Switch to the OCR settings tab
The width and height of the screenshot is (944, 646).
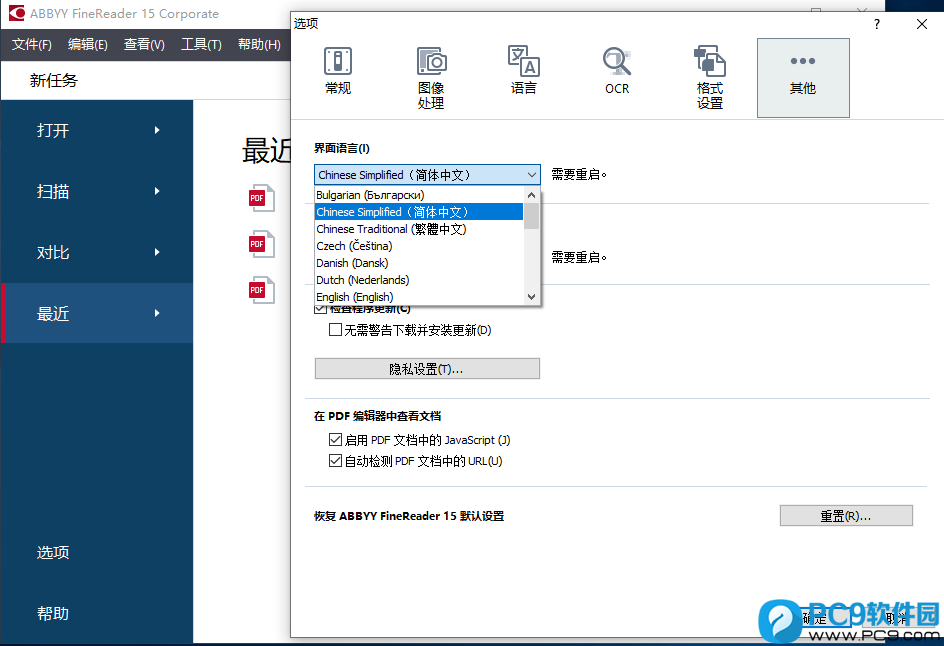point(616,71)
